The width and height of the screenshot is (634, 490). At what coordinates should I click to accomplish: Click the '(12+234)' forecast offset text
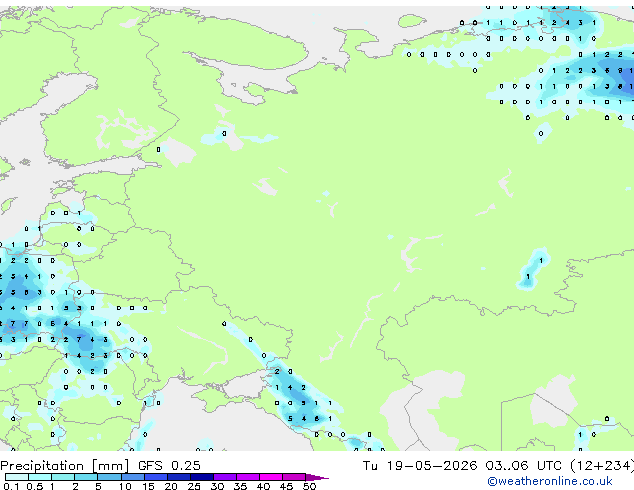[602, 466]
